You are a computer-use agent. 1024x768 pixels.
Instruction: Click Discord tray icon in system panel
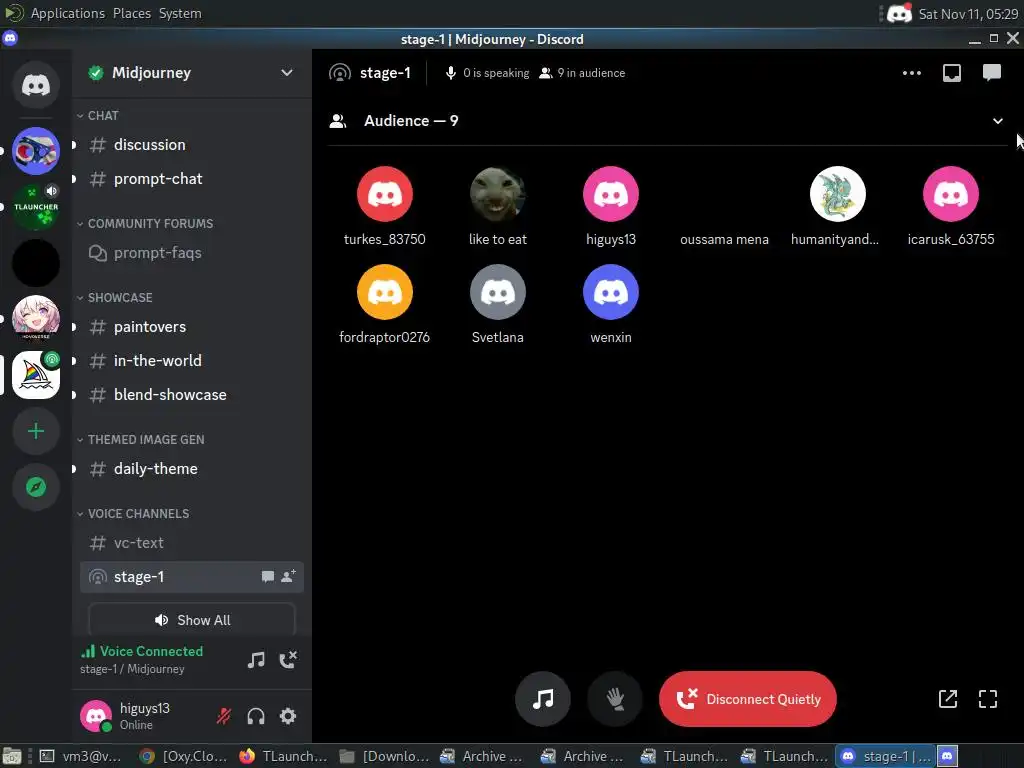[x=899, y=13]
